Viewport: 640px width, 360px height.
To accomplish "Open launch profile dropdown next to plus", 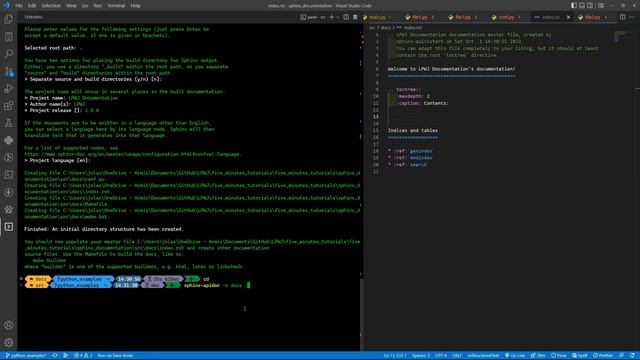I will [338, 17].
